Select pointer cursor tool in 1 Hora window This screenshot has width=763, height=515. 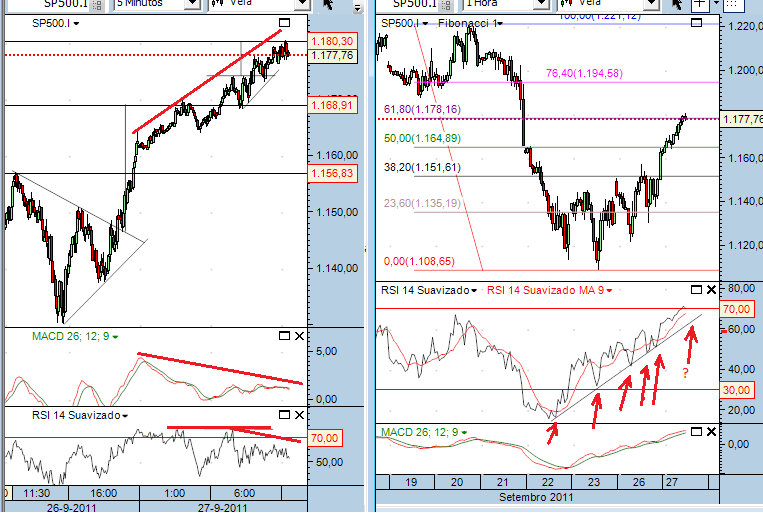tap(677, 4)
